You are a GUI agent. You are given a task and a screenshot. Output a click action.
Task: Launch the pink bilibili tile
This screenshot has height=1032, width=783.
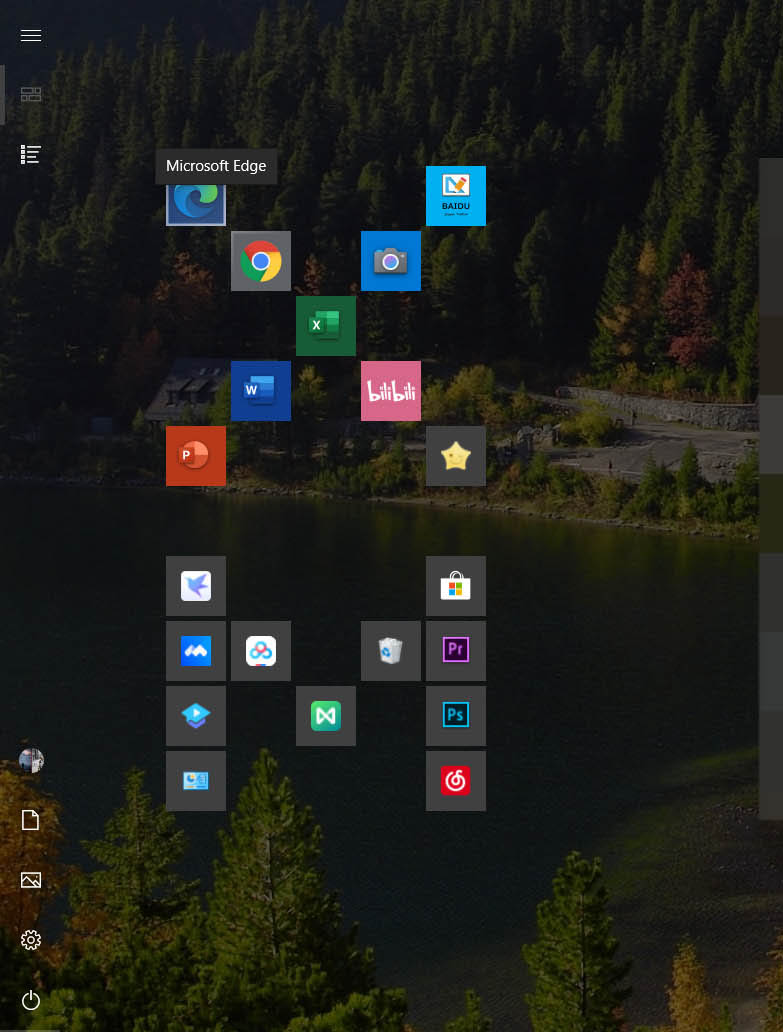[x=390, y=390]
